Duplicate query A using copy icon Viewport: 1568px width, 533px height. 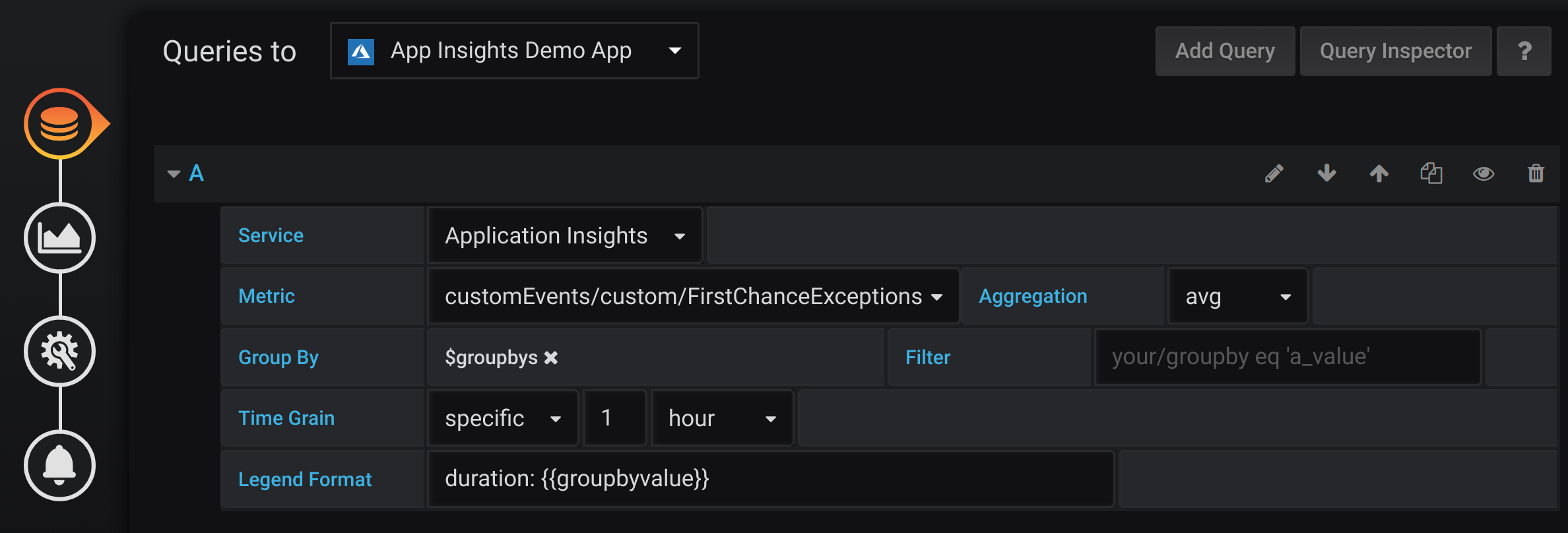coord(1431,173)
